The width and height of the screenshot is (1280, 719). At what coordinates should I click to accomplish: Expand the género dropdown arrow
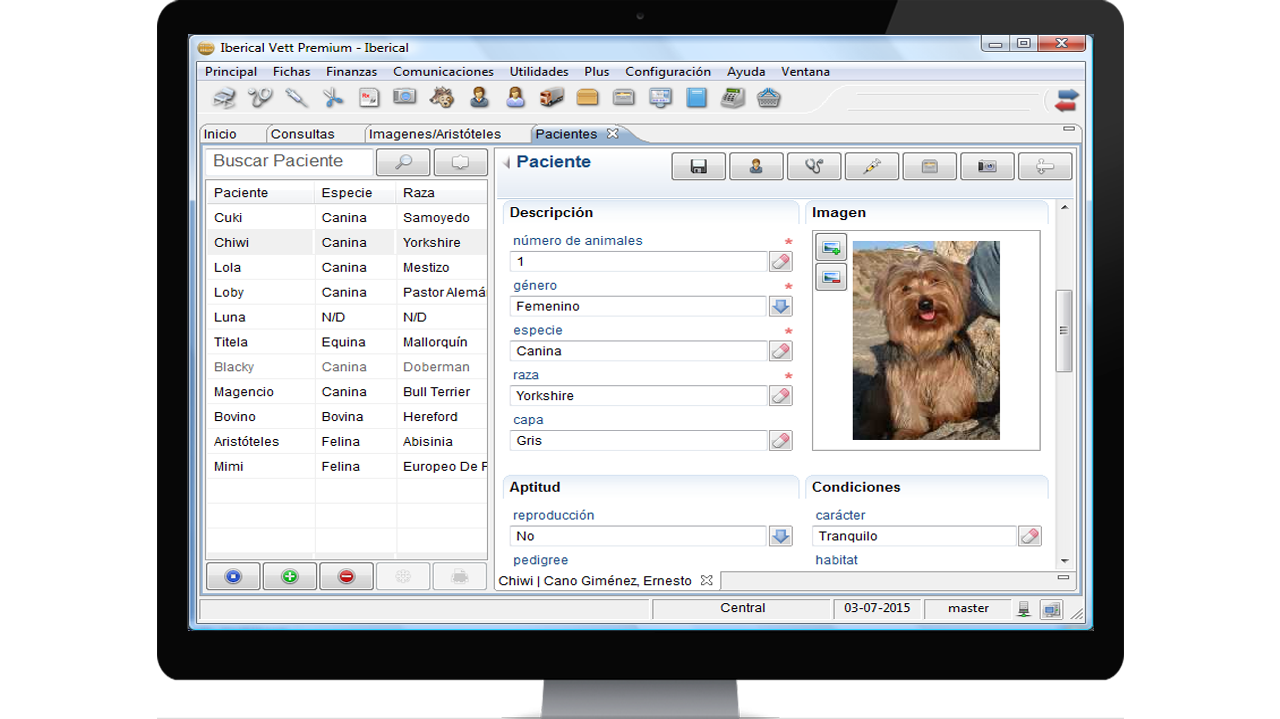(x=780, y=307)
